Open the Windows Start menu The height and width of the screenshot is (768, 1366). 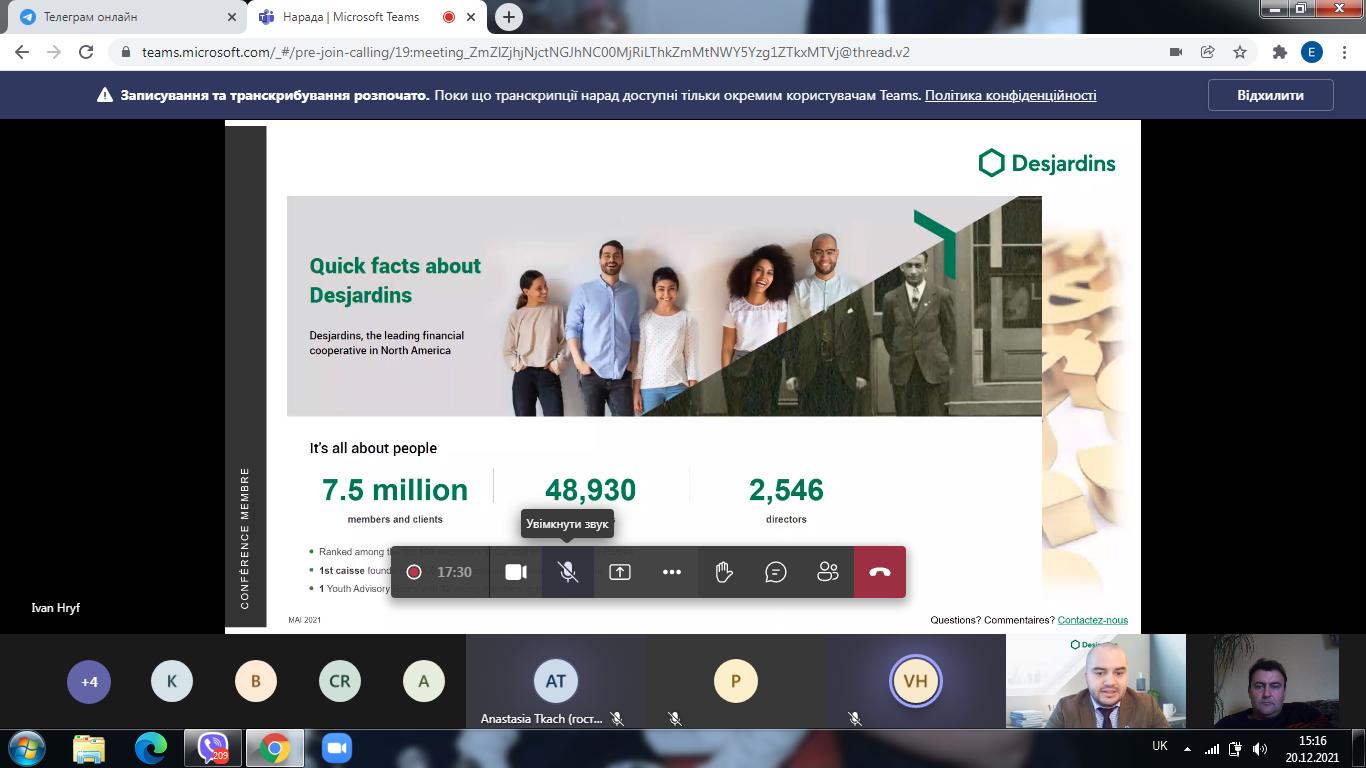click(26, 748)
